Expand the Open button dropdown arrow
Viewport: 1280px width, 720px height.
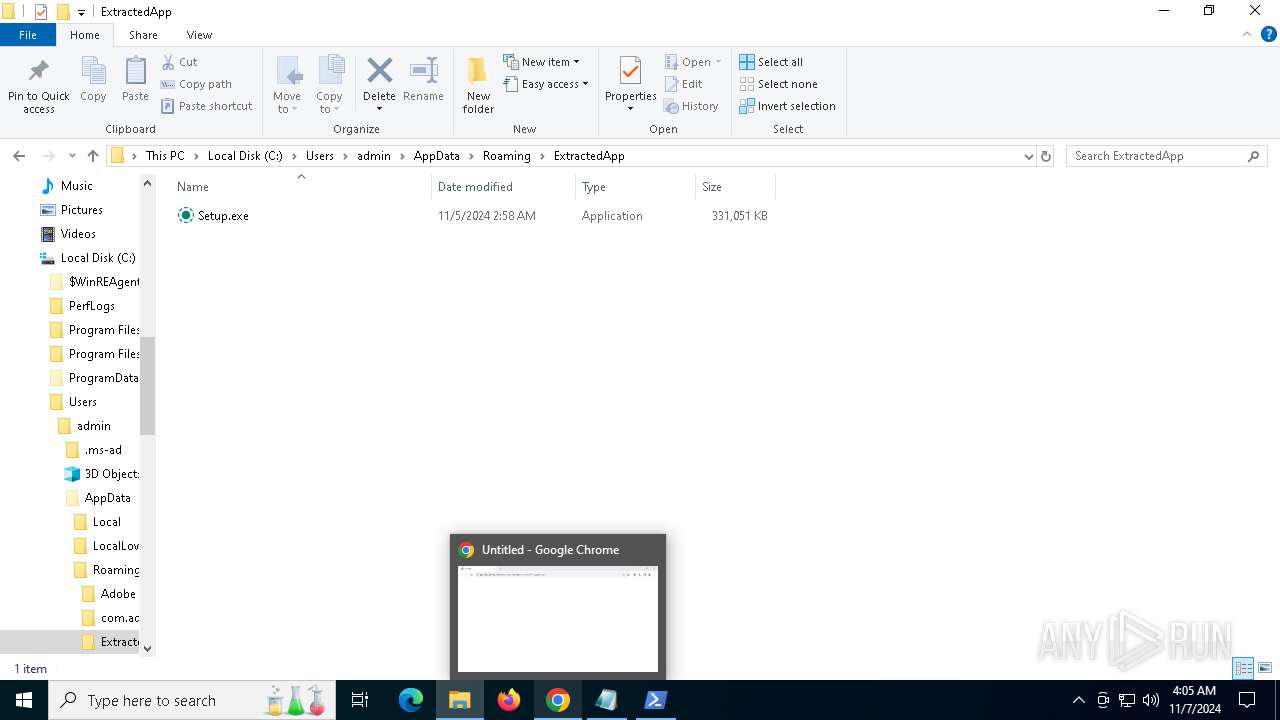(718, 62)
